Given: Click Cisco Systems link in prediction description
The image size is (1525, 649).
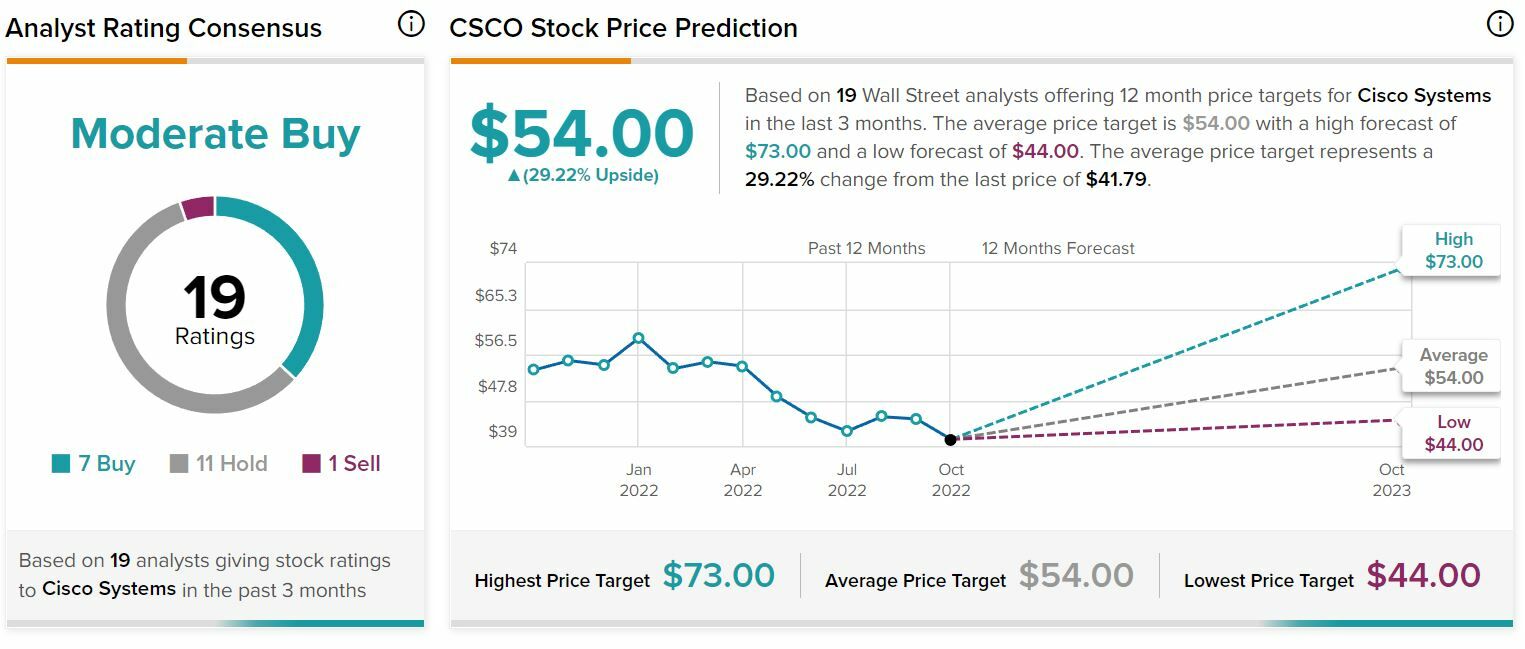Looking at the screenshot, I should [x=1423, y=96].
